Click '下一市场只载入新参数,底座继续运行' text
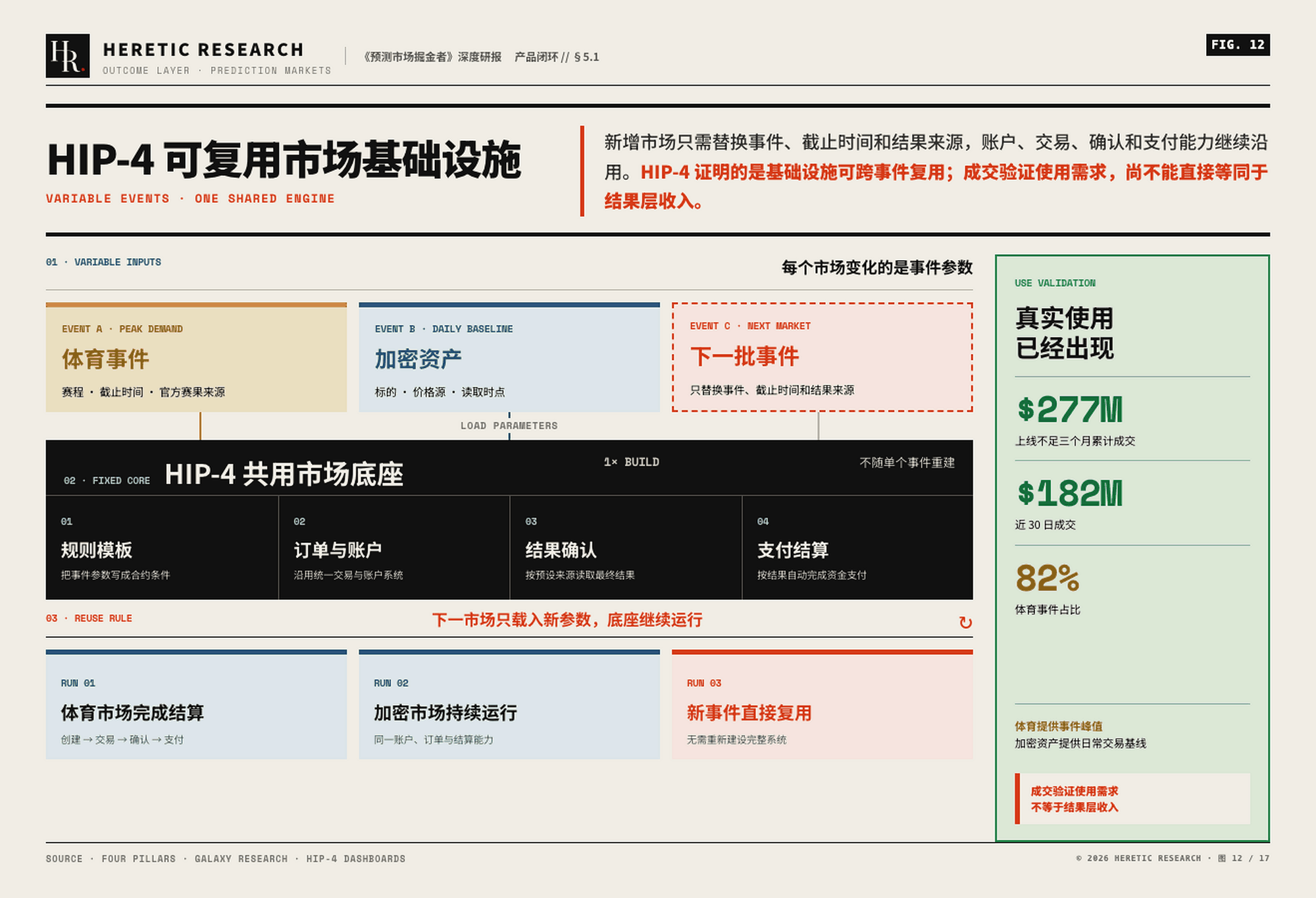Image resolution: width=1316 pixels, height=898 pixels. click(567, 620)
